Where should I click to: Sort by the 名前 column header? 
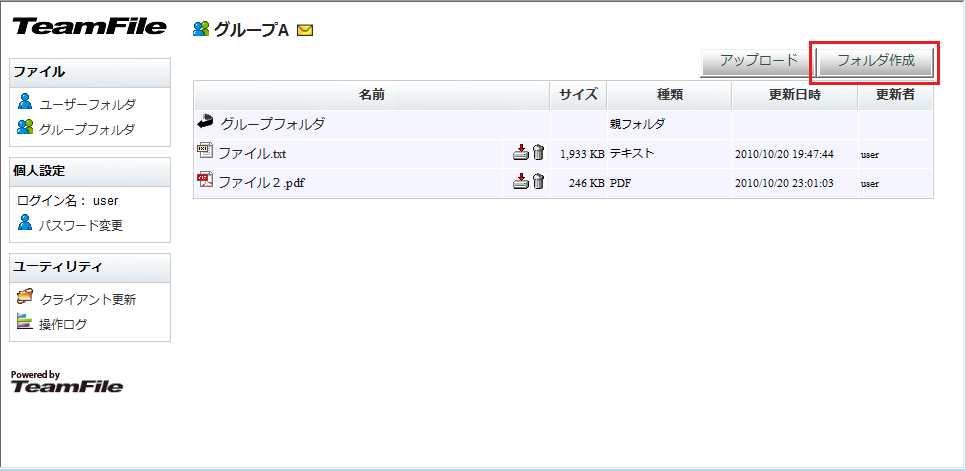[x=371, y=95]
